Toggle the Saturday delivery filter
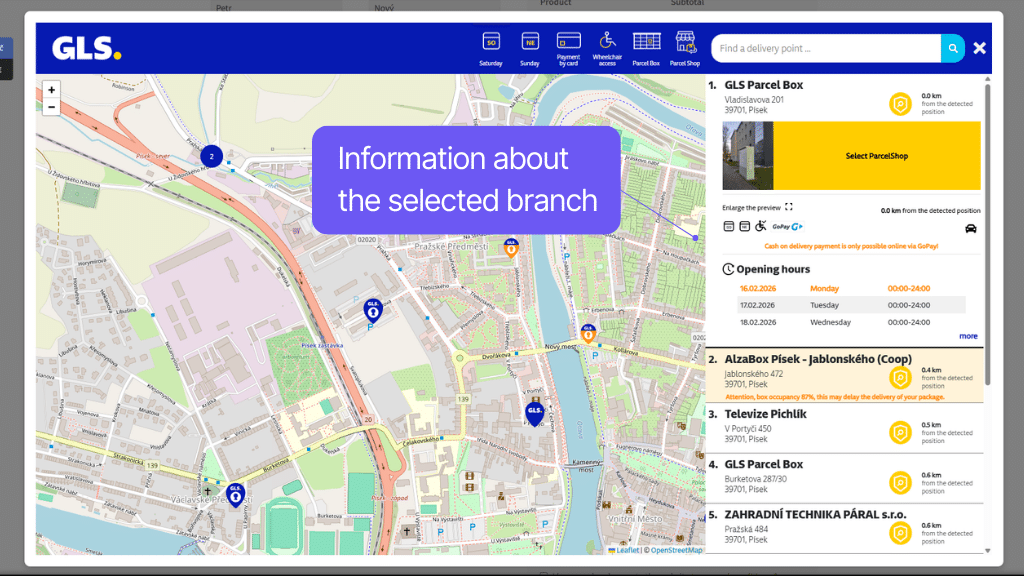 [490, 49]
